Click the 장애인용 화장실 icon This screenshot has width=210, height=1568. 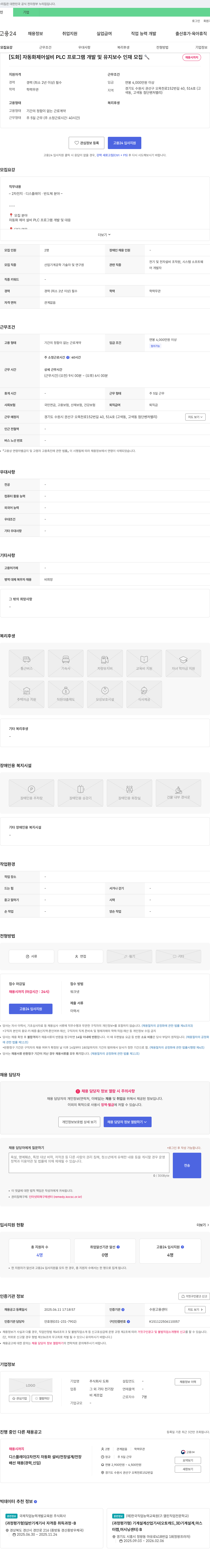129,793
